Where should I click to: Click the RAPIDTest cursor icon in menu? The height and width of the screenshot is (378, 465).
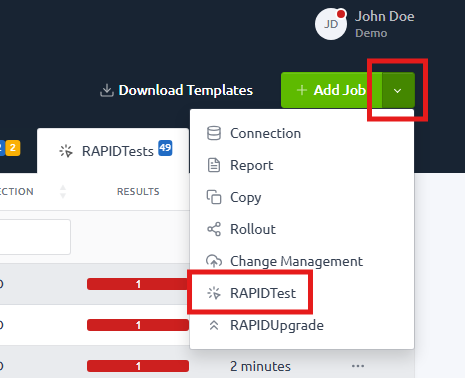214,293
